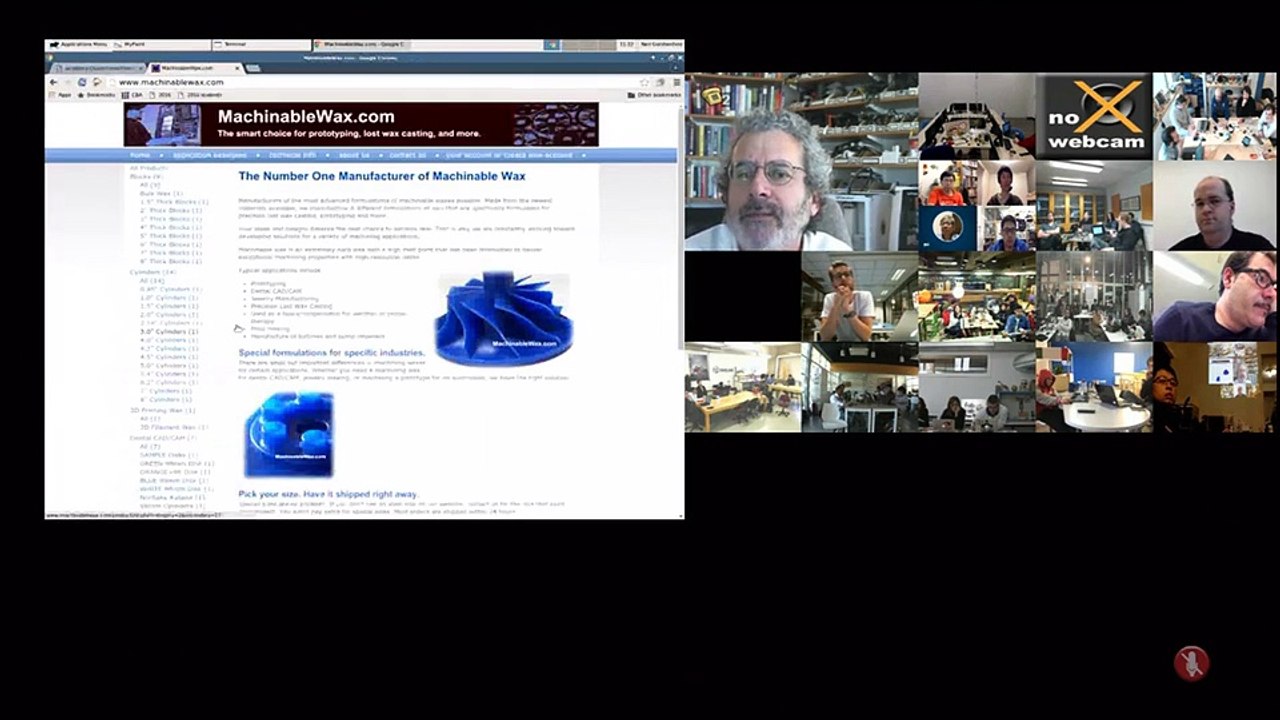The image size is (1280, 720).
Task: Open the about us navigation link
Action: pos(354,155)
